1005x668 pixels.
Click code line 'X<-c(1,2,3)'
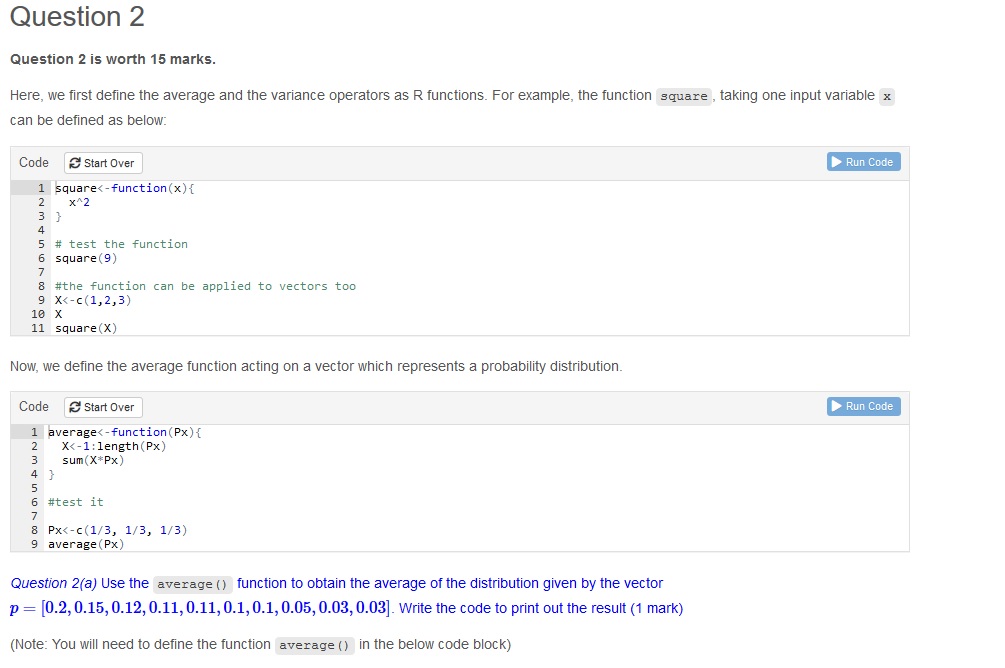point(93,300)
